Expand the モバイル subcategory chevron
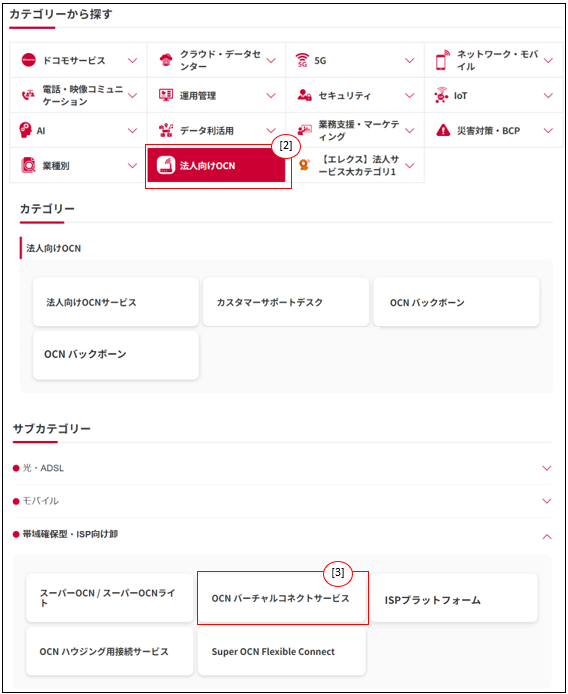This screenshot has height=694, width=568. coord(547,501)
